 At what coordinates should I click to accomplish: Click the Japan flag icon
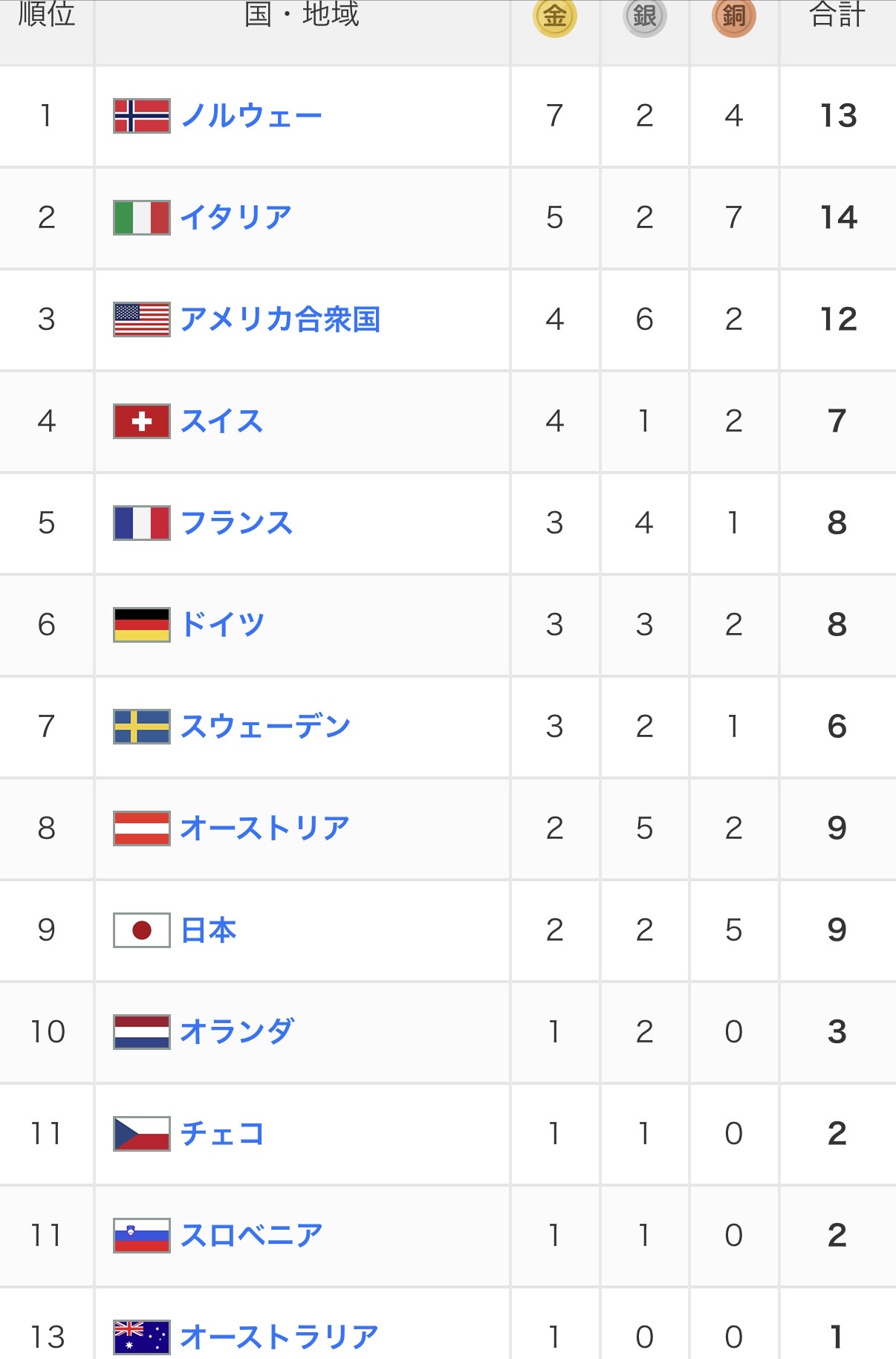(141, 930)
